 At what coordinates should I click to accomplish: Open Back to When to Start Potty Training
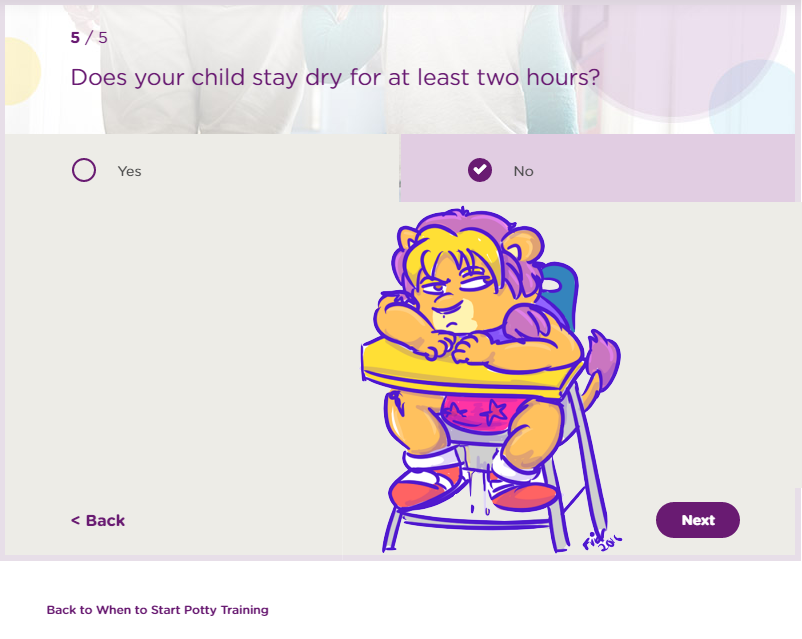pyautogui.click(x=157, y=609)
